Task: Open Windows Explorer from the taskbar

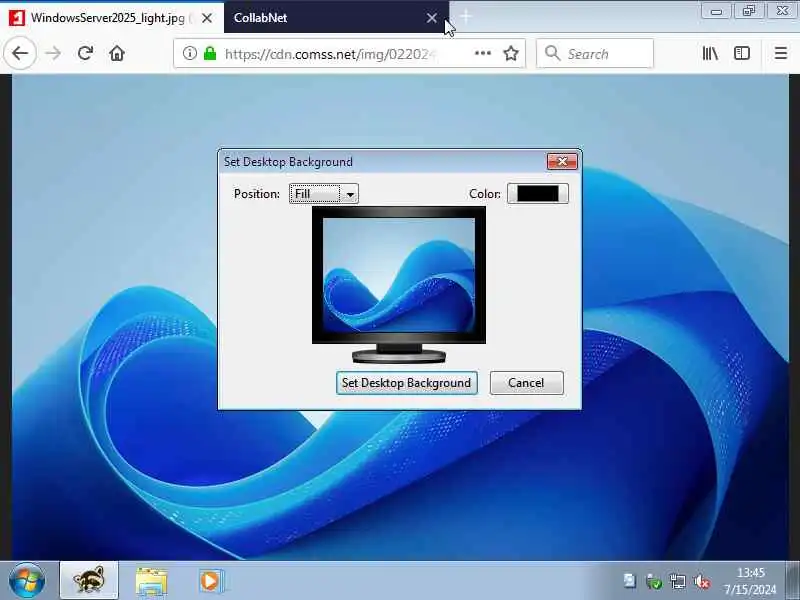Action: coord(151,581)
